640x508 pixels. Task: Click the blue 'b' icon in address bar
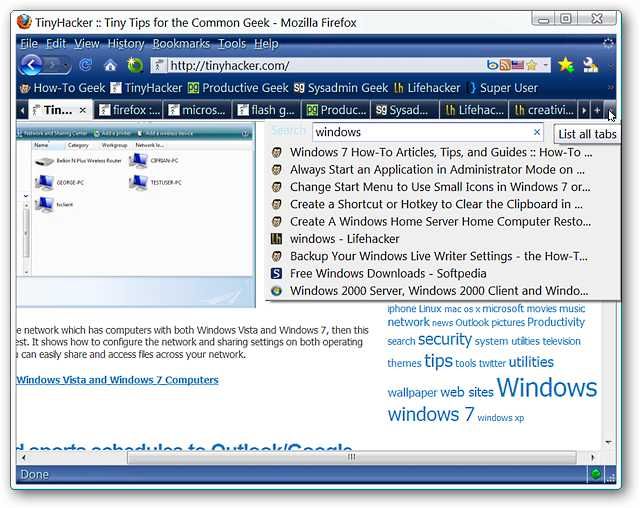point(493,65)
